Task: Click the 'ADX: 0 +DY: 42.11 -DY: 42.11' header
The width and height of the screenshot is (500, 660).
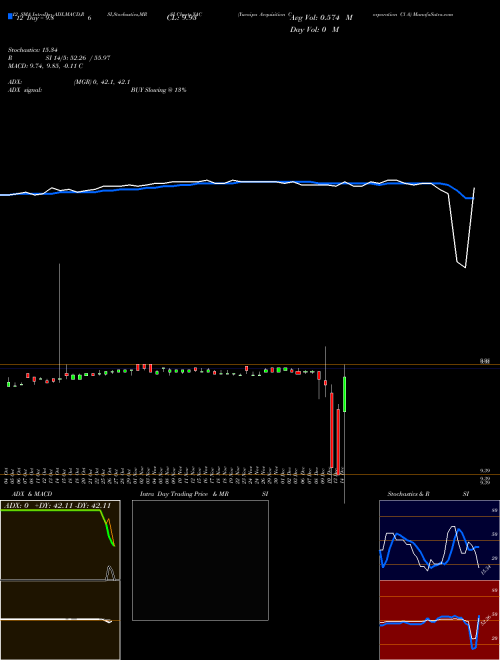Action: tap(57, 506)
